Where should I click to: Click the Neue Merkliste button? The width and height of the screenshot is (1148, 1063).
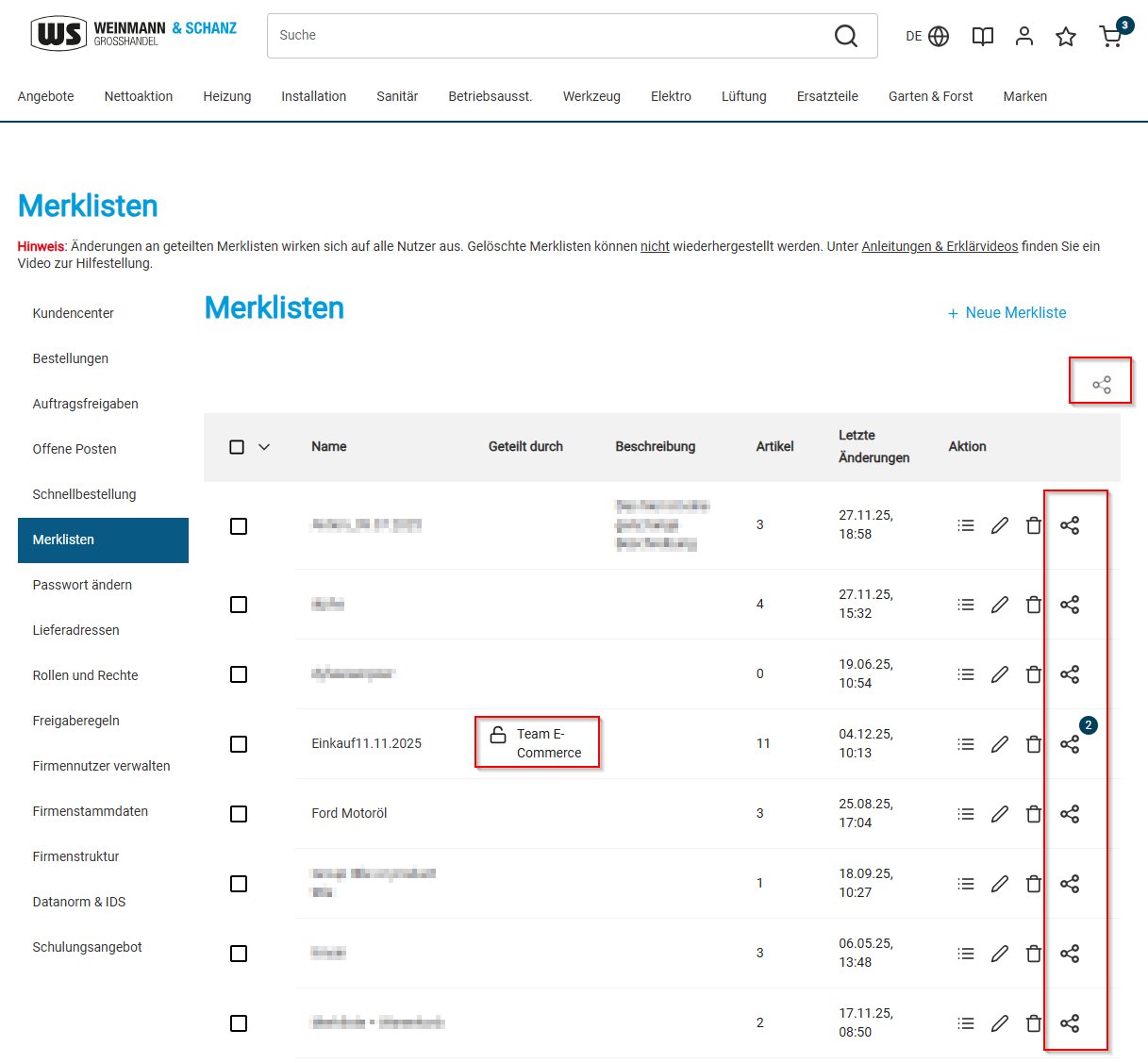tap(1007, 313)
